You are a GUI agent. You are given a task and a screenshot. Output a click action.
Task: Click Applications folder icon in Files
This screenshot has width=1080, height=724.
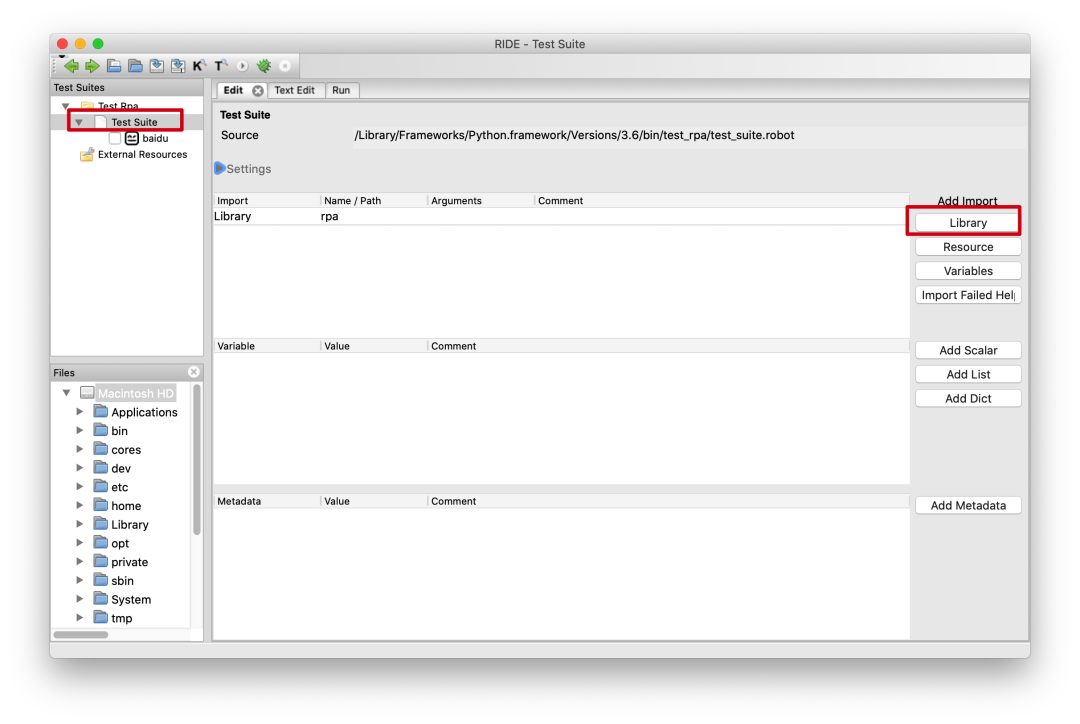[101, 411]
